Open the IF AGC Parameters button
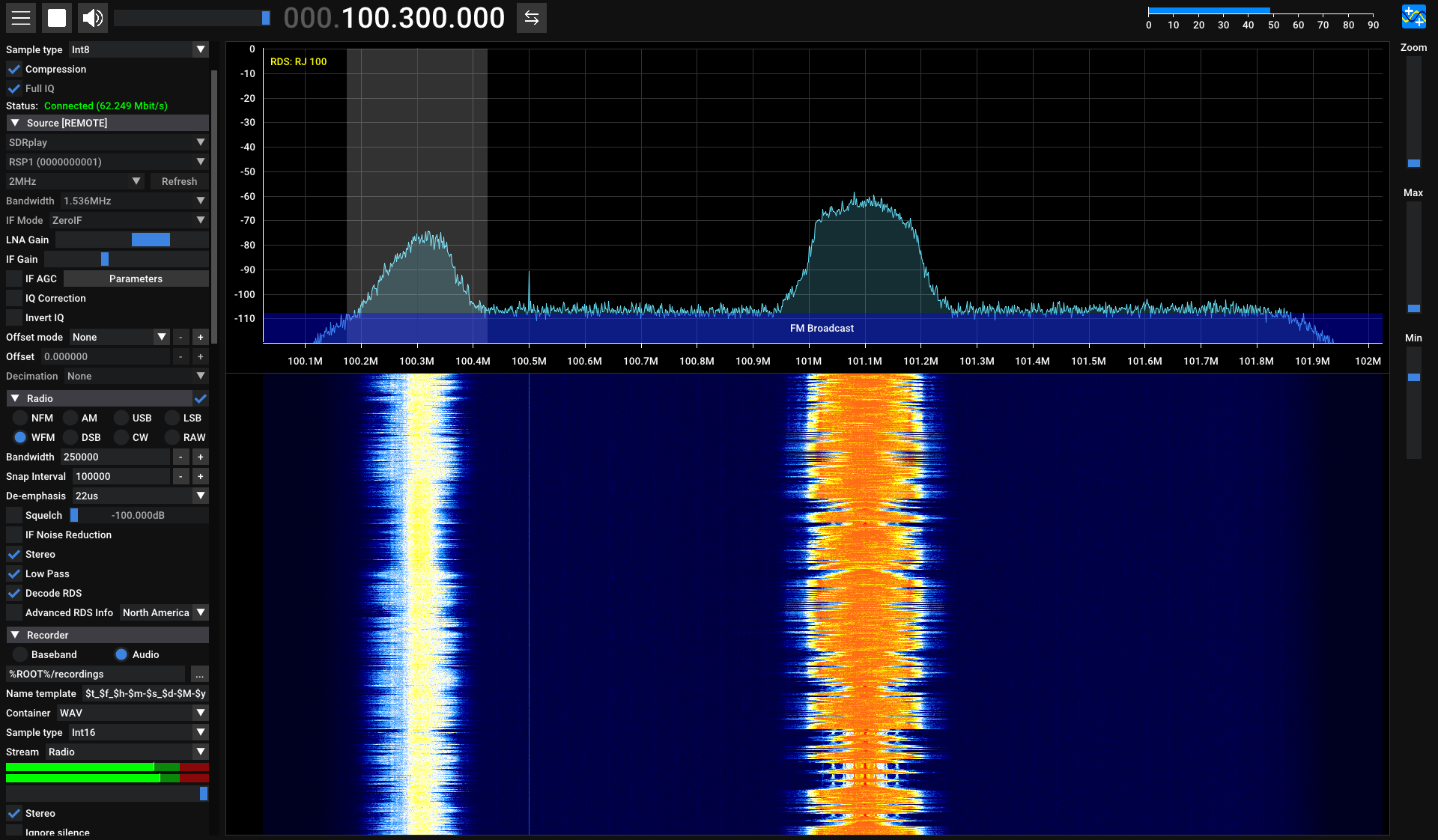This screenshot has height=840, width=1438. (x=136, y=279)
